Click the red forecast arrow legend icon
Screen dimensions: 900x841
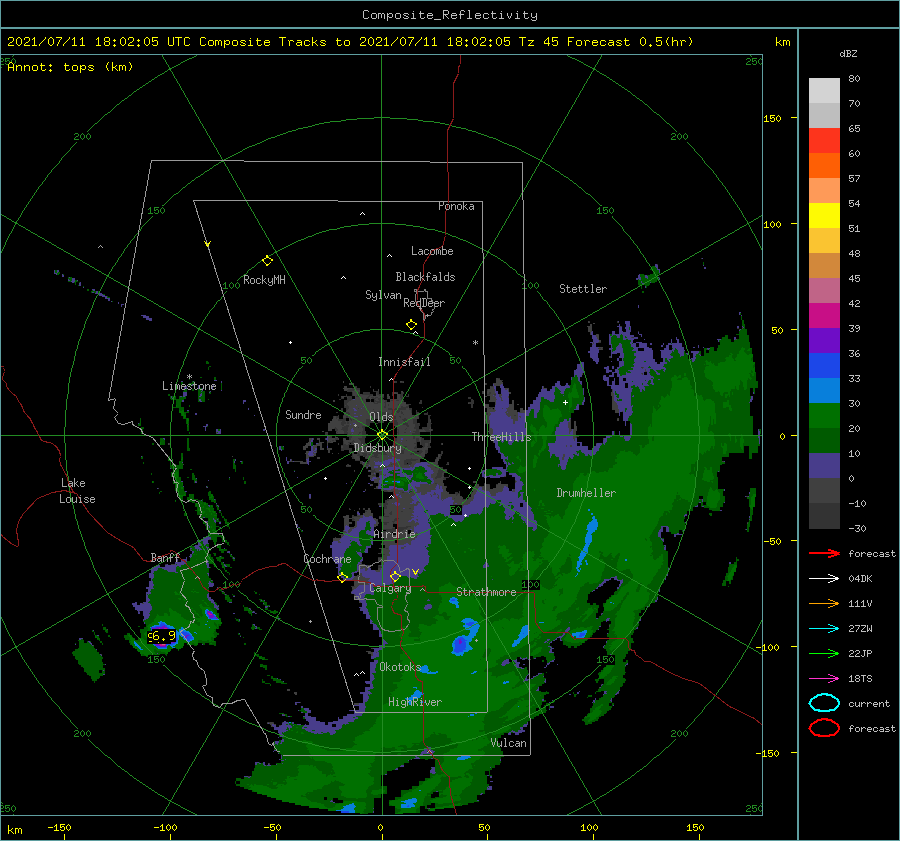point(824,553)
